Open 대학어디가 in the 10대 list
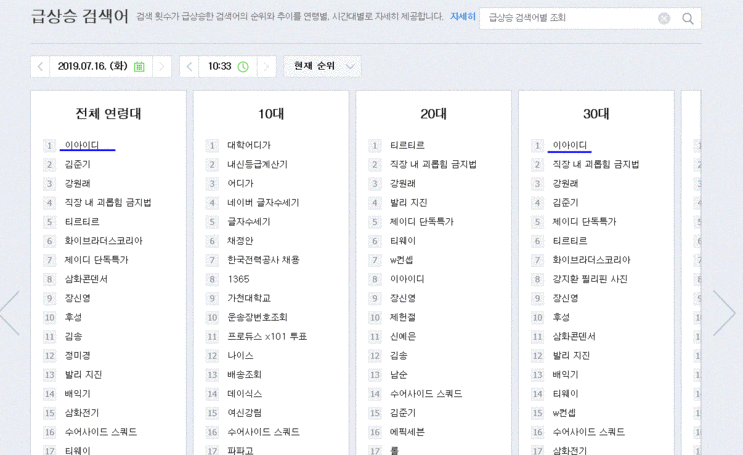This screenshot has height=455, width=743. point(249,145)
